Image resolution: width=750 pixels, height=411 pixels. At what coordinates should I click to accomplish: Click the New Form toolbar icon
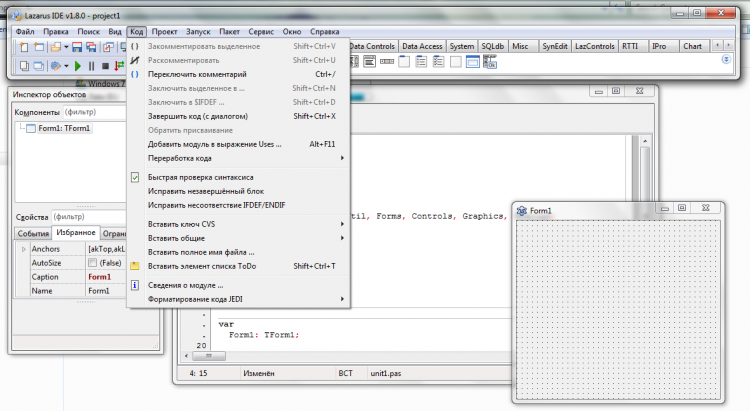point(39,46)
